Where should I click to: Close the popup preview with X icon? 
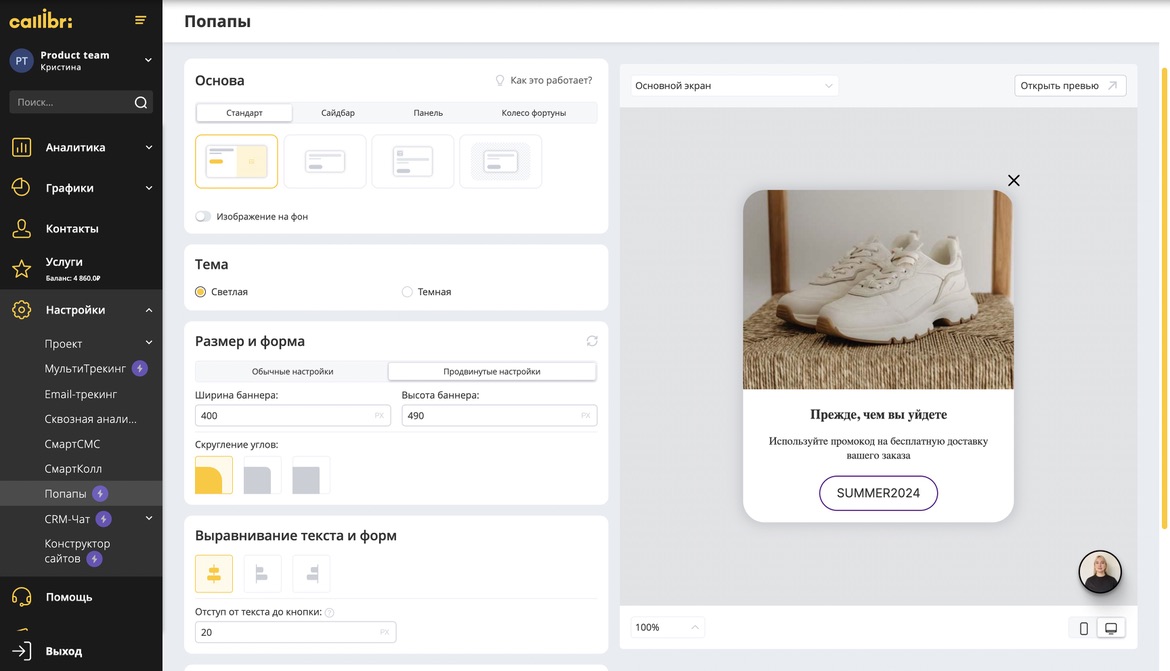[1013, 181]
